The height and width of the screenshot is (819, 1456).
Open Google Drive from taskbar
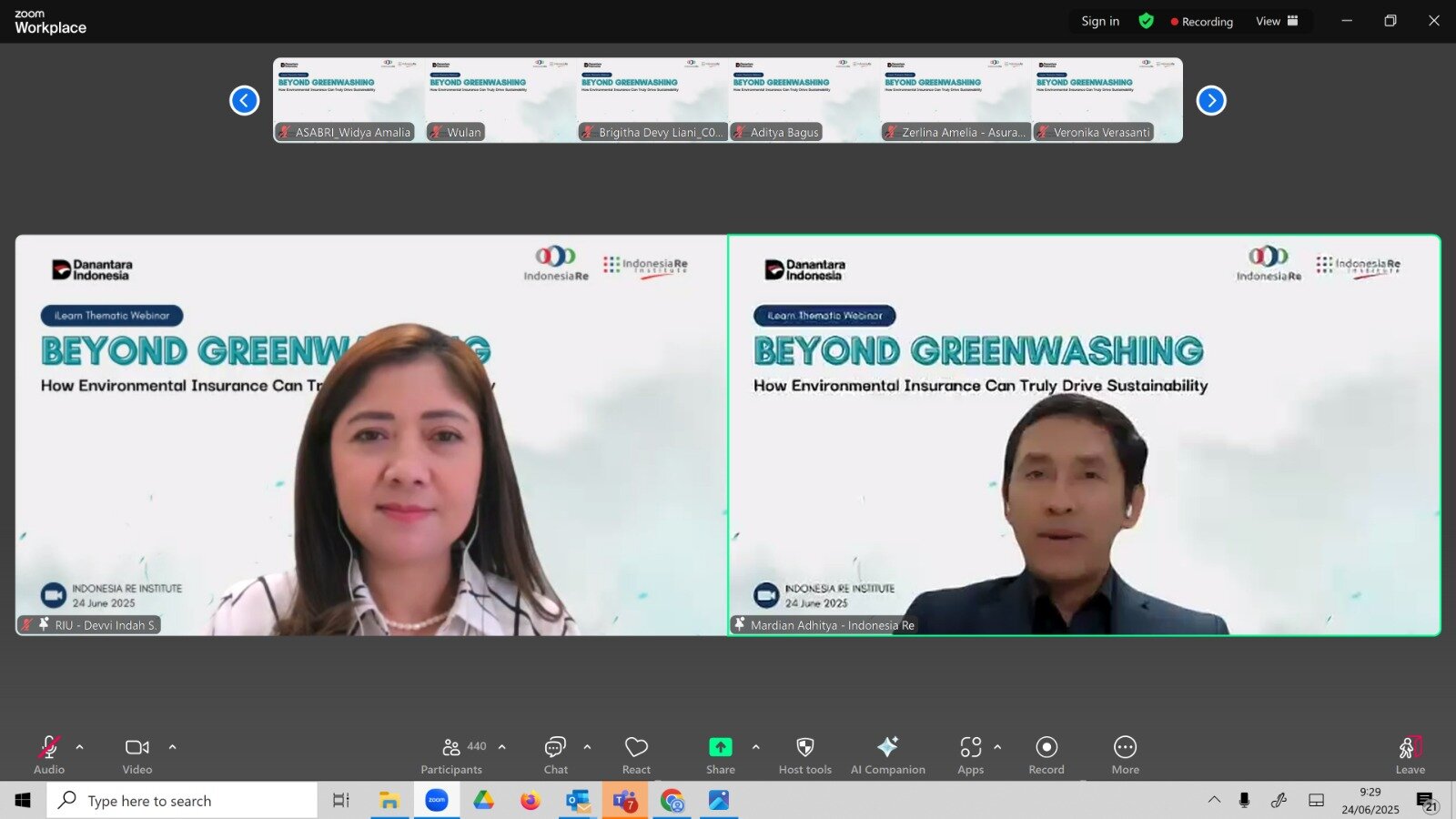click(x=483, y=801)
